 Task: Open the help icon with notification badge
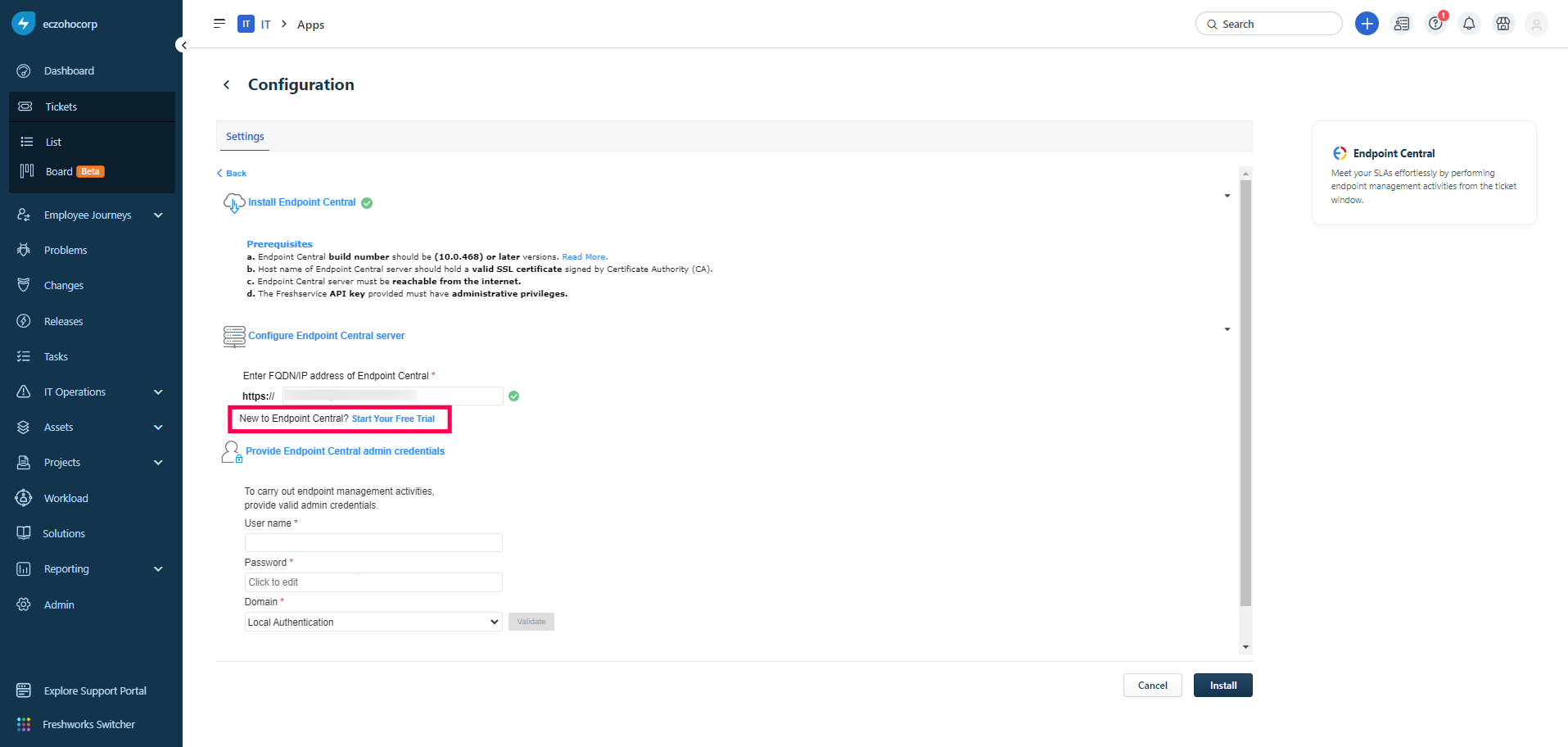[x=1436, y=23]
